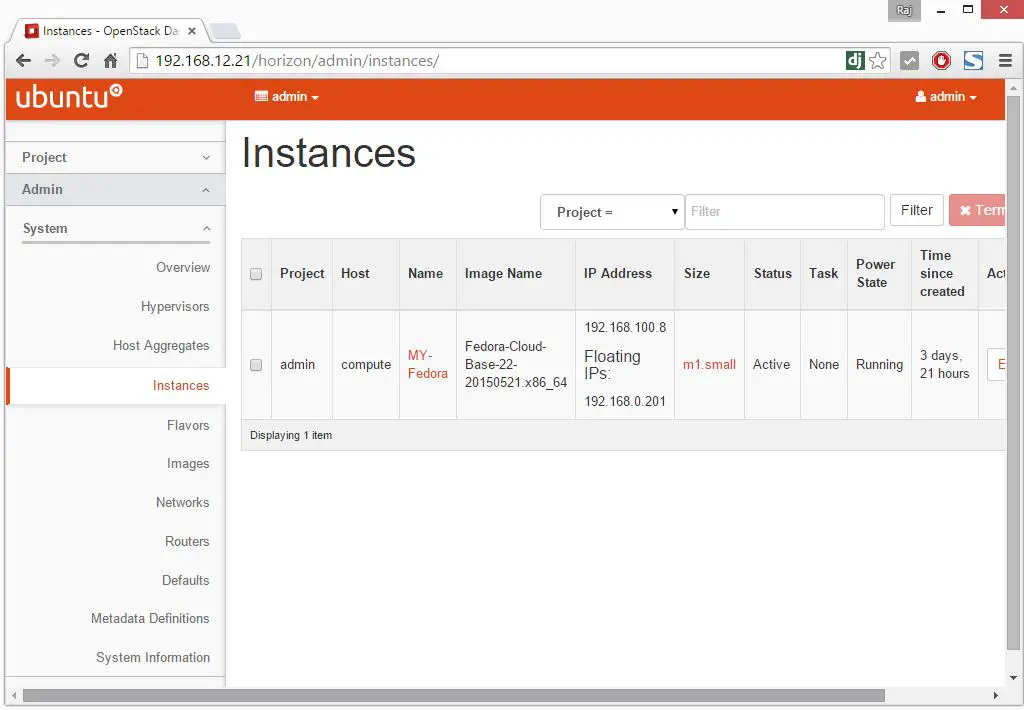Click the Instances browser tab
Screen dimensions: 1024x710
[x=110, y=31]
